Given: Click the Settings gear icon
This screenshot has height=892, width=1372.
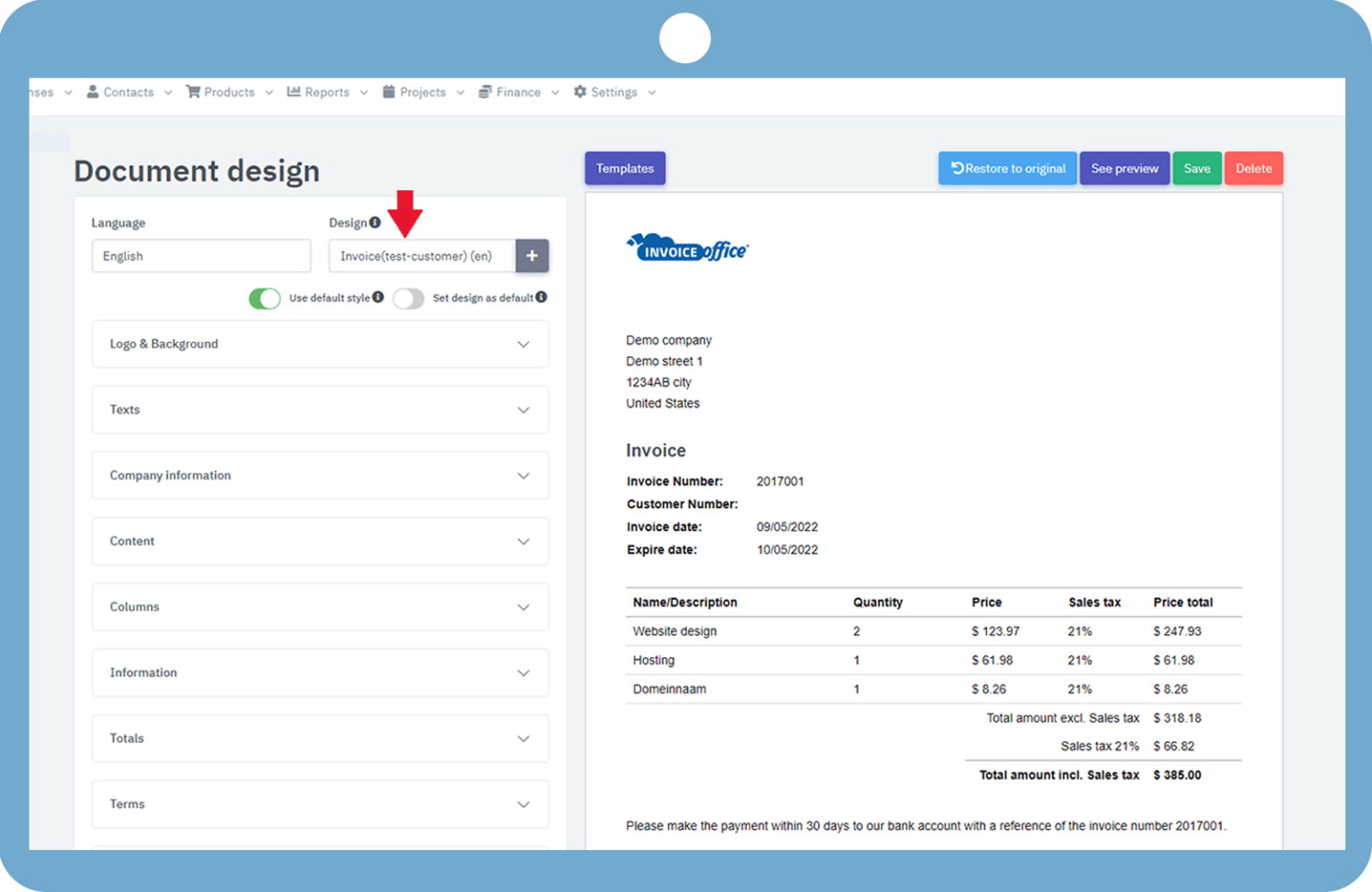Looking at the screenshot, I should coord(580,91).
